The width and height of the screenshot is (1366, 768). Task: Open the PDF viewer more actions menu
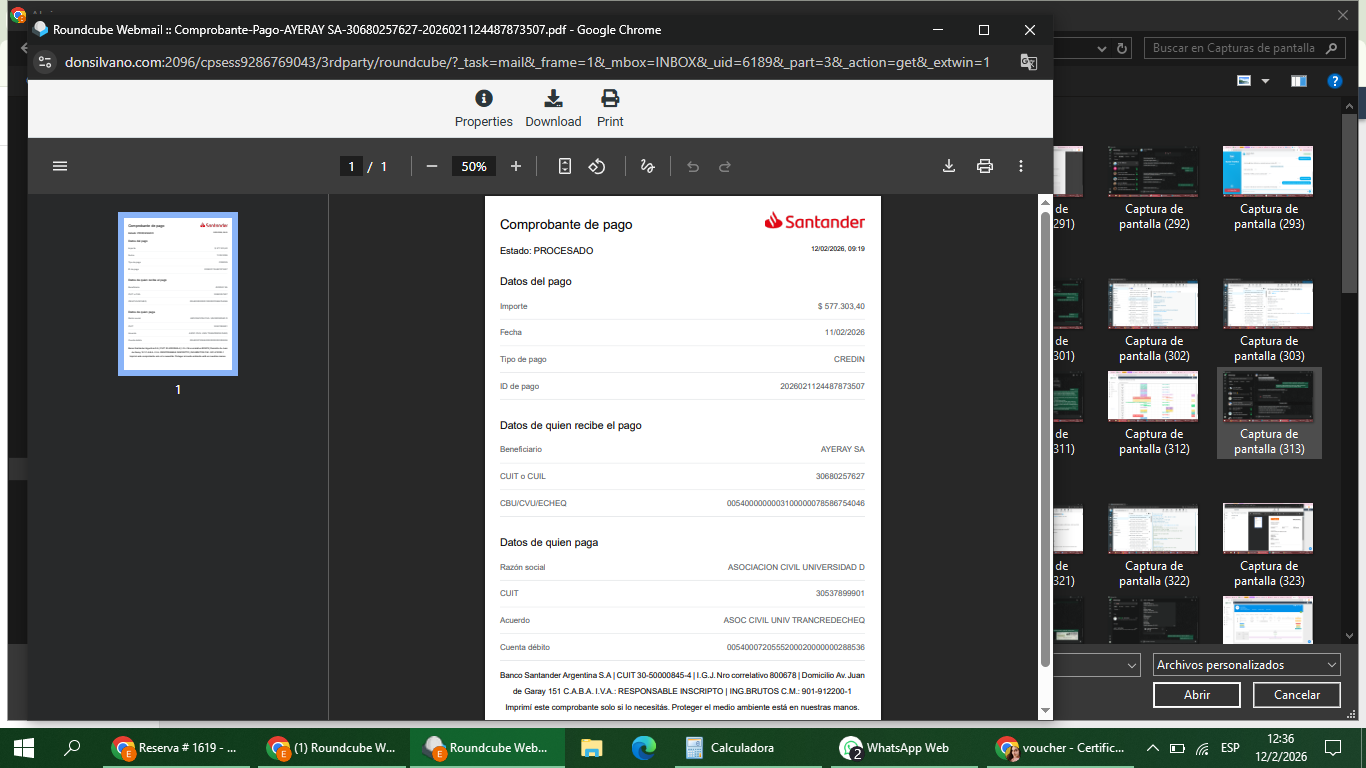(1021, 166)
